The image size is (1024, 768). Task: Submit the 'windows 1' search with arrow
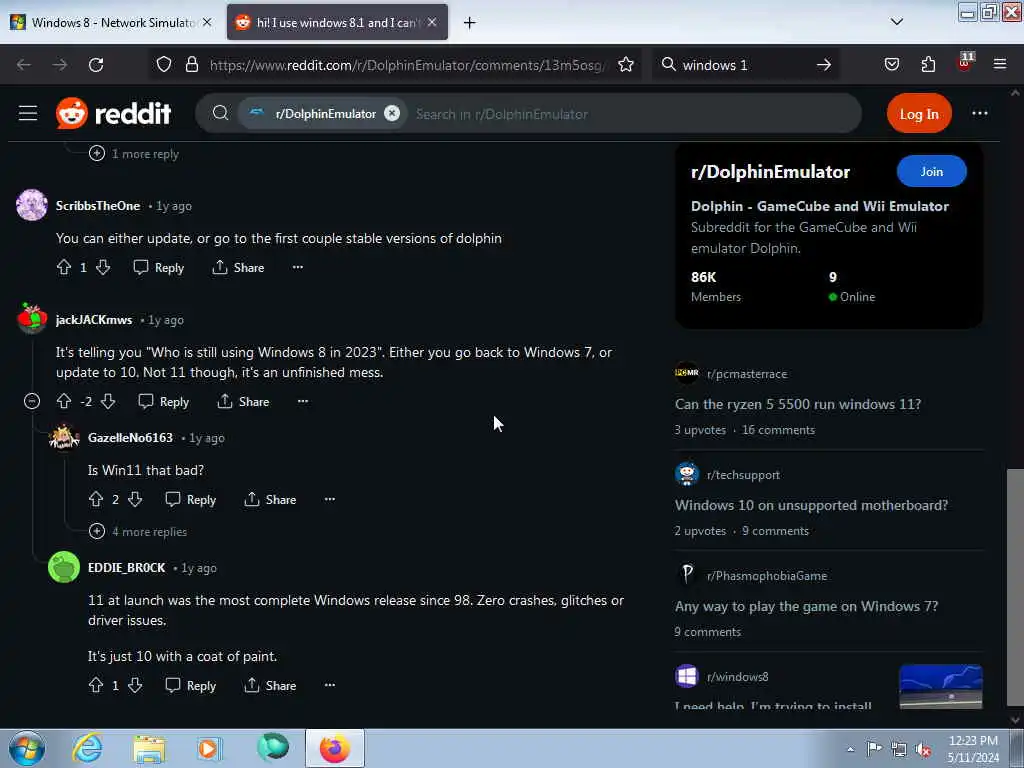(x=824, y=65)
